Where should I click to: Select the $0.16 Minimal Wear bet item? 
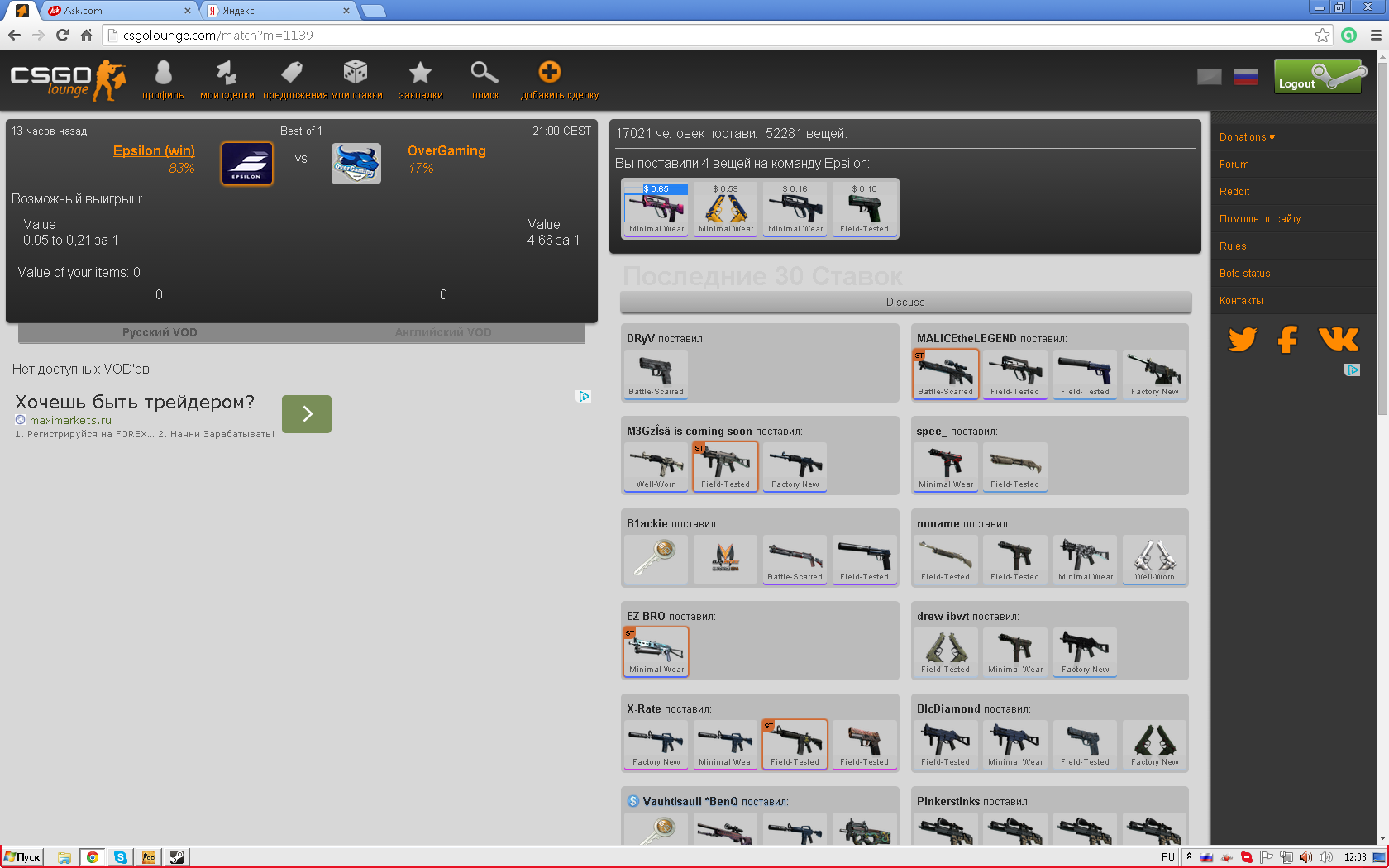(795, 208)
